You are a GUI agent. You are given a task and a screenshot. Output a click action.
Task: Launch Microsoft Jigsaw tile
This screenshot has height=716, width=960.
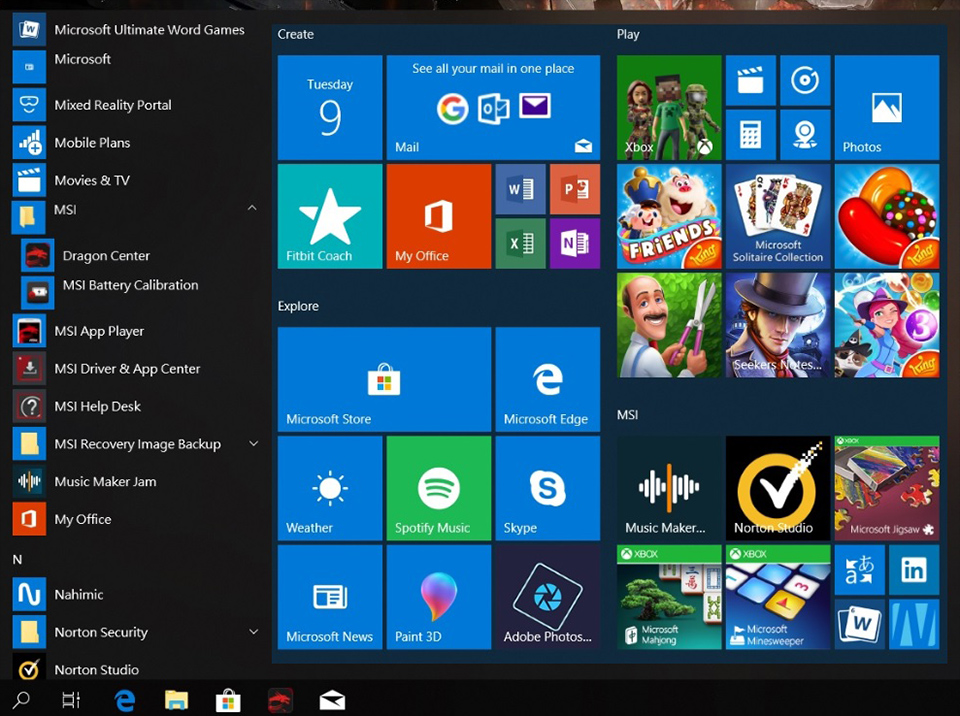(887, 488)
